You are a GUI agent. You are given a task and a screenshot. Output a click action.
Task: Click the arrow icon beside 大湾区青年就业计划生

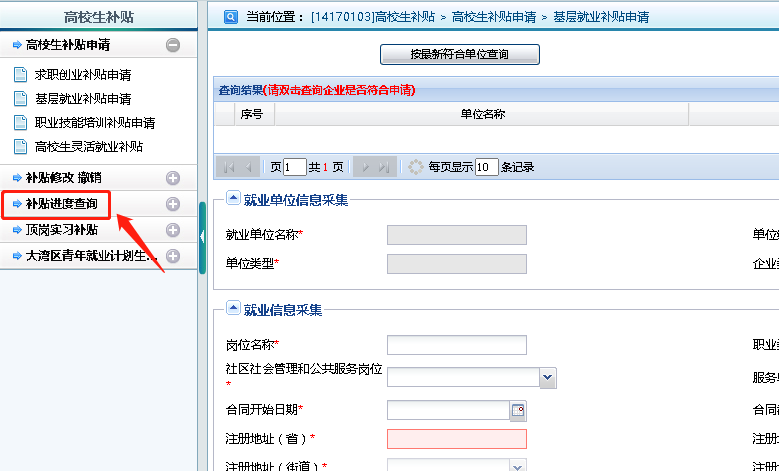[17, 256]
